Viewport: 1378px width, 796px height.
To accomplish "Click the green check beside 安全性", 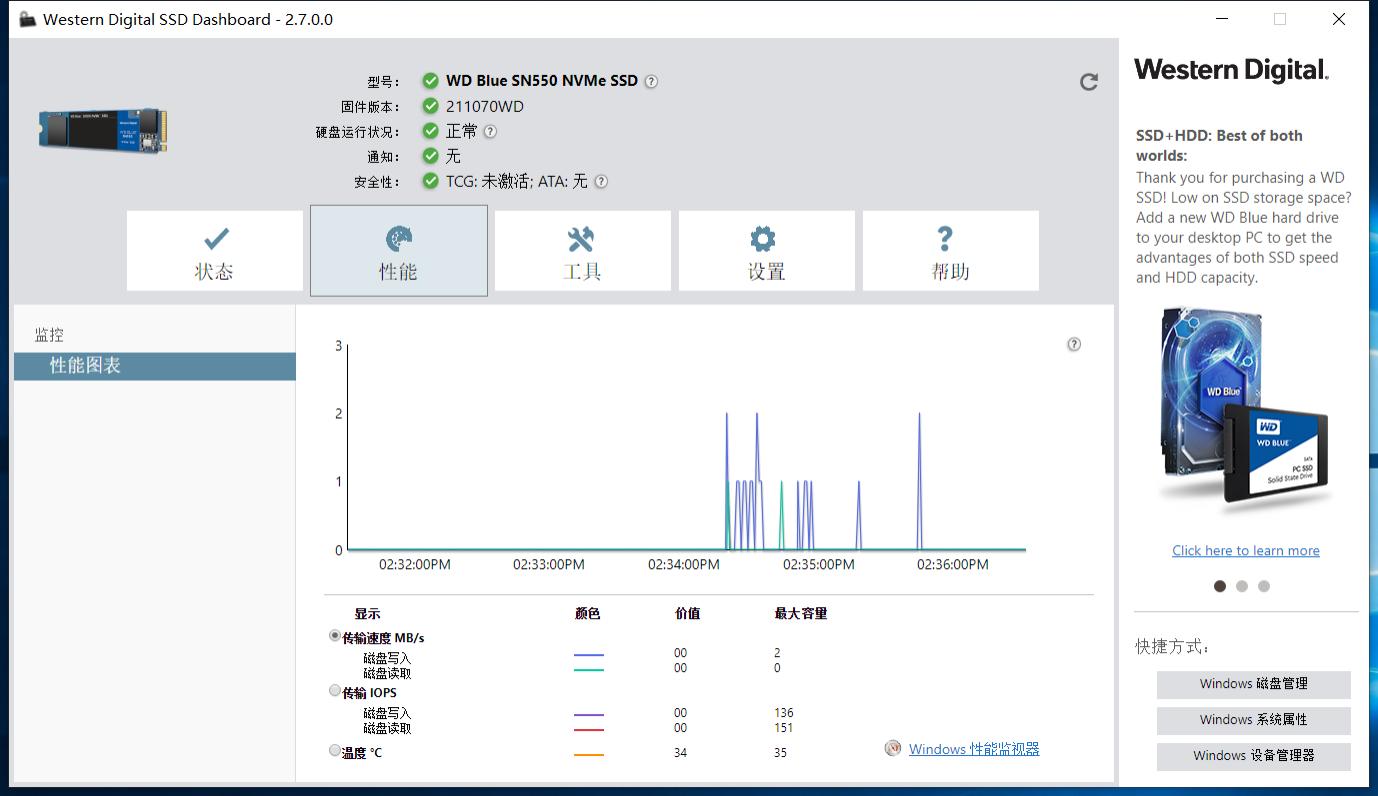I will (x=430, y=181).
